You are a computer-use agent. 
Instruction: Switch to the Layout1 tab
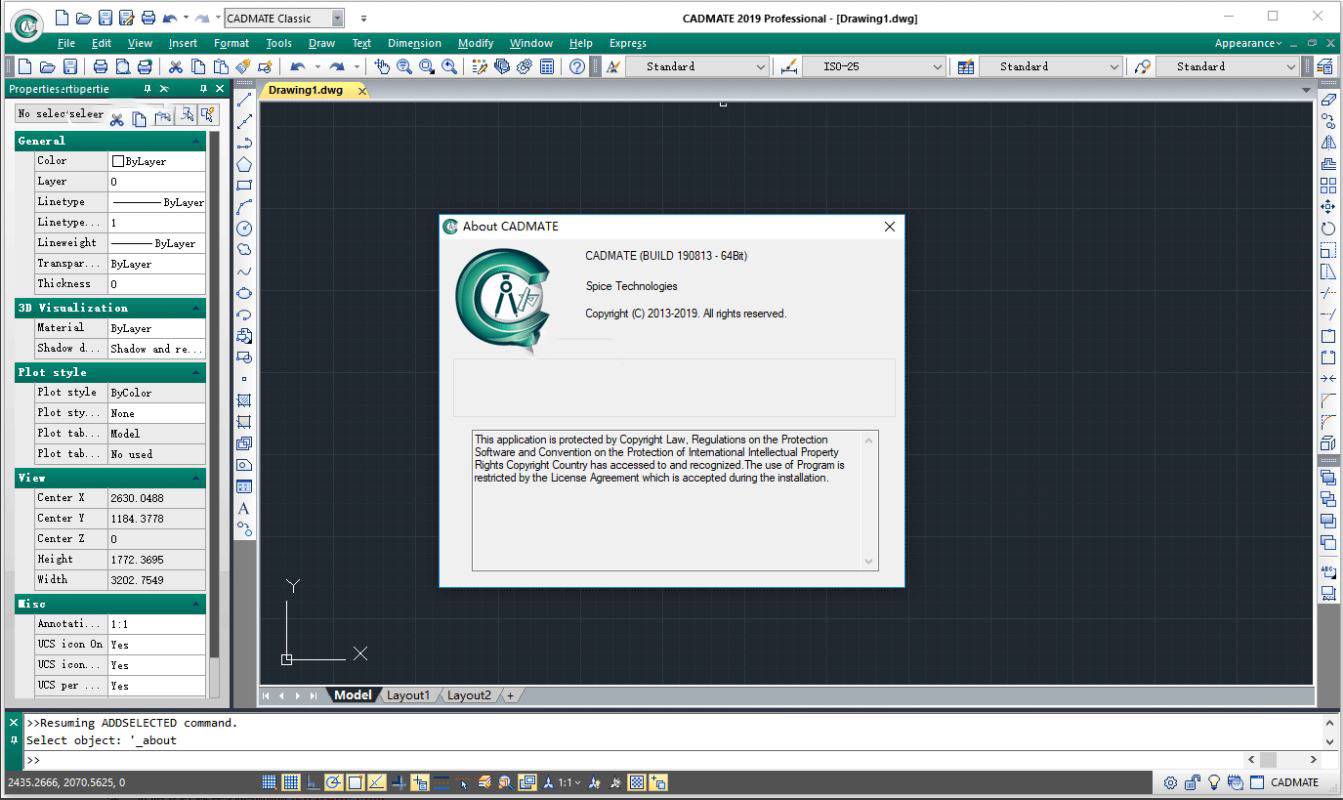[408, 695]
